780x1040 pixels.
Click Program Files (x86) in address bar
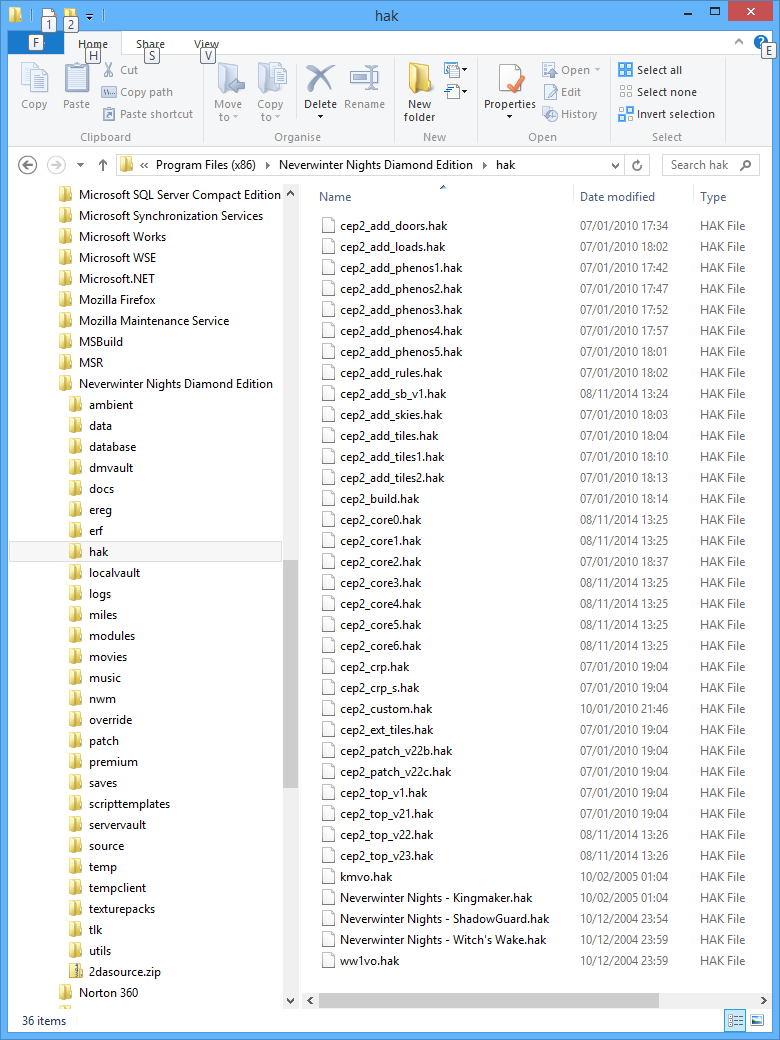pyautogui.click(x=206, y=165)
